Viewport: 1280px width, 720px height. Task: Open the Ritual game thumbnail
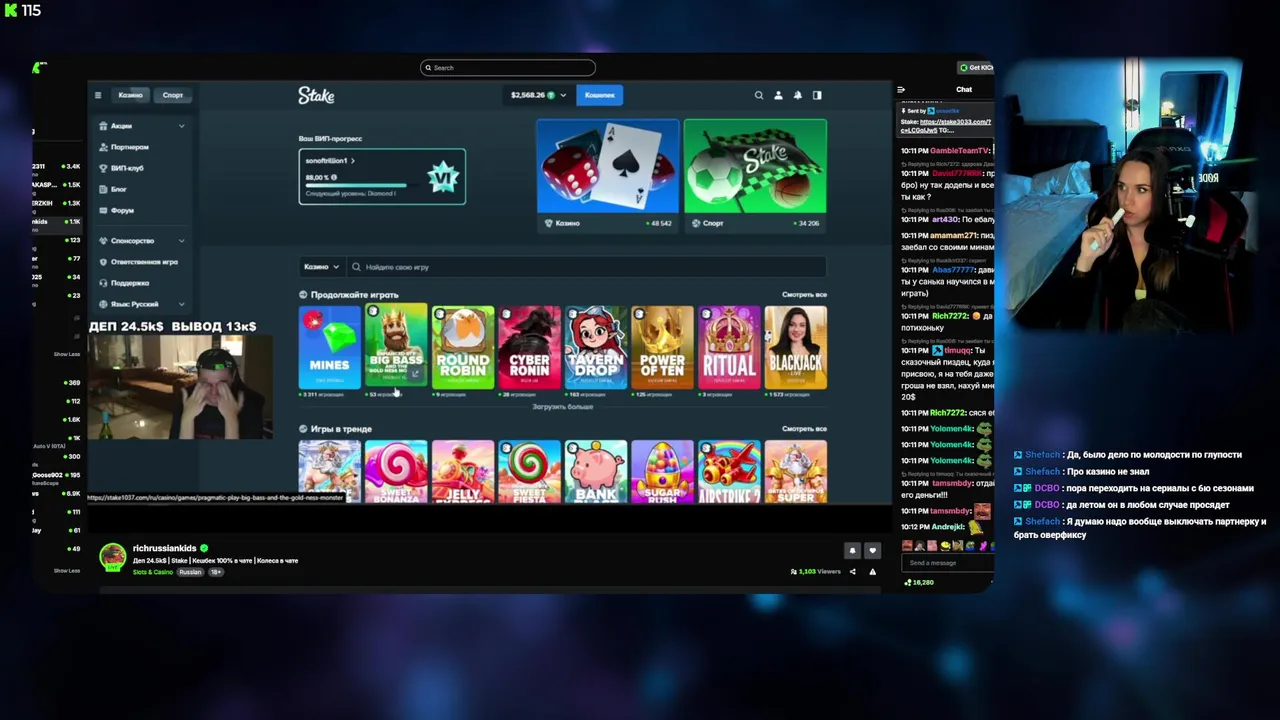(729, 348)
